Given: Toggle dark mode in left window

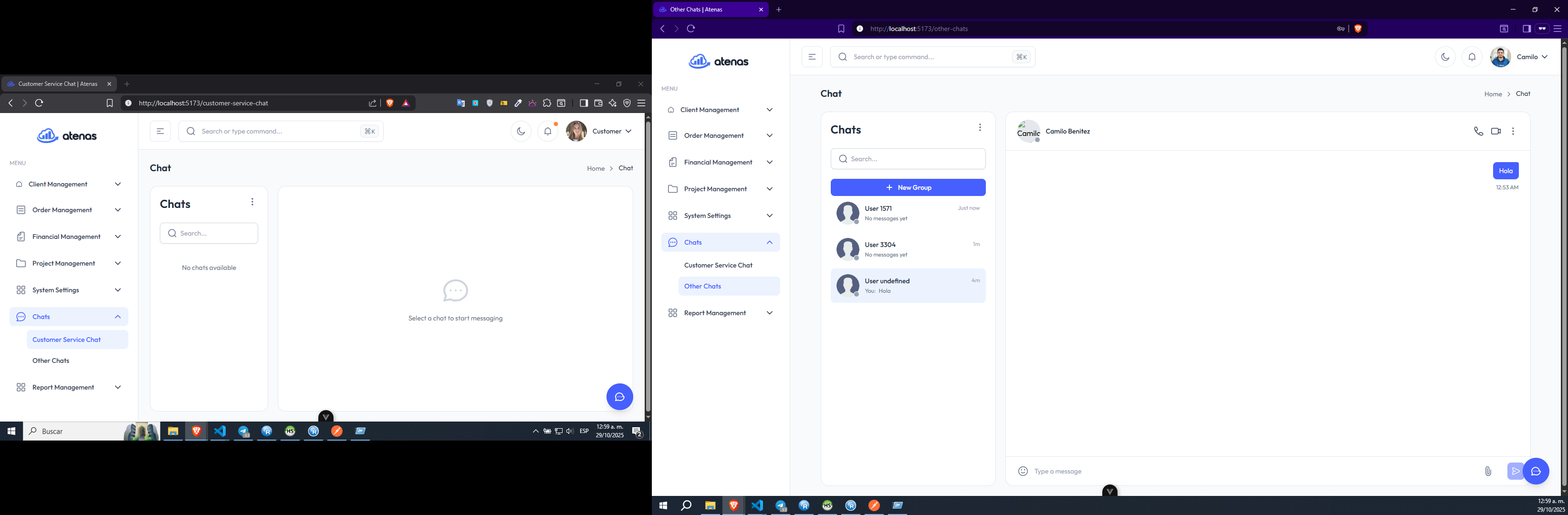Looking at the screenshot, I should coord(521,131).
